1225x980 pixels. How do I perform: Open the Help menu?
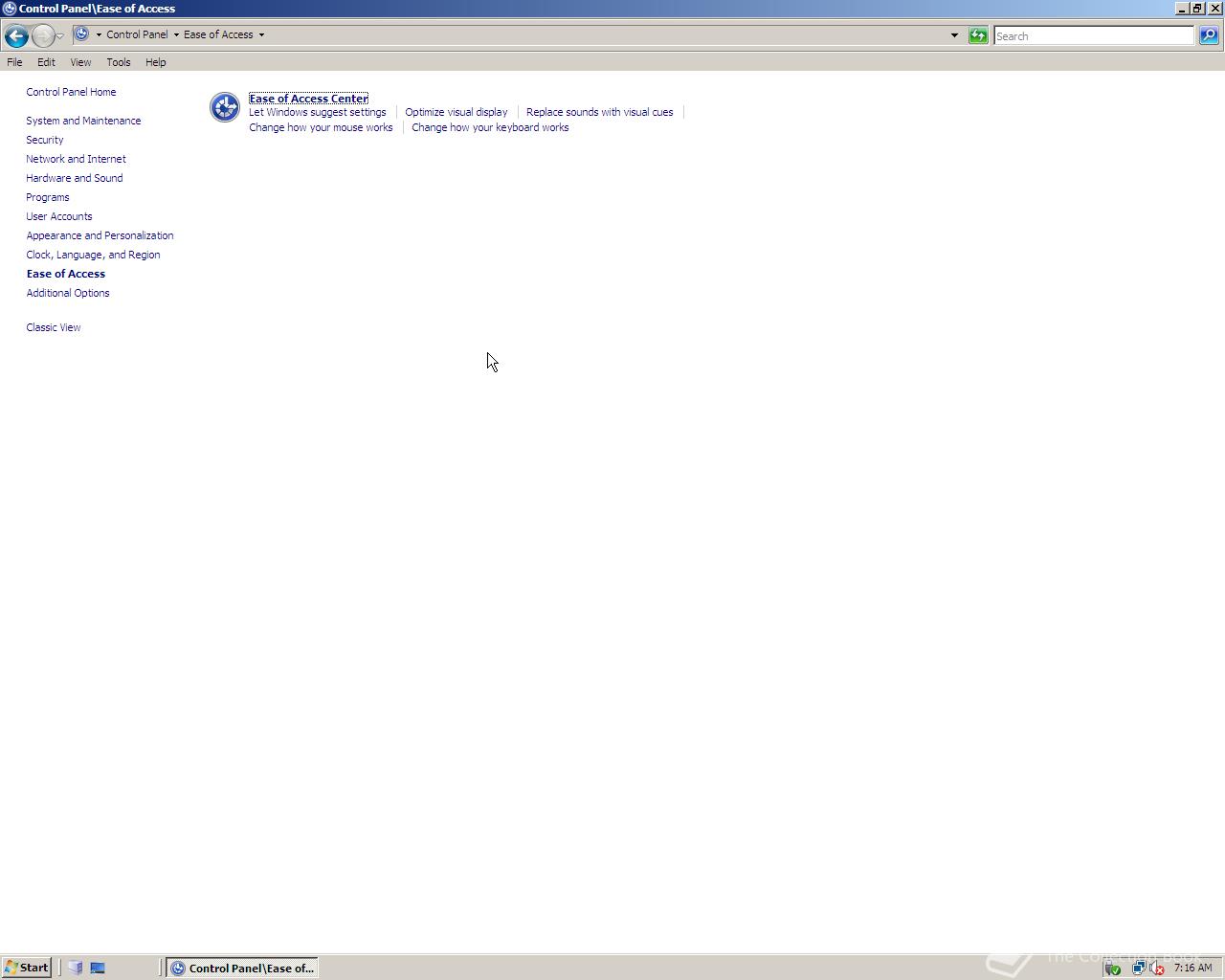pyautogui.click(x=156, y=62)
